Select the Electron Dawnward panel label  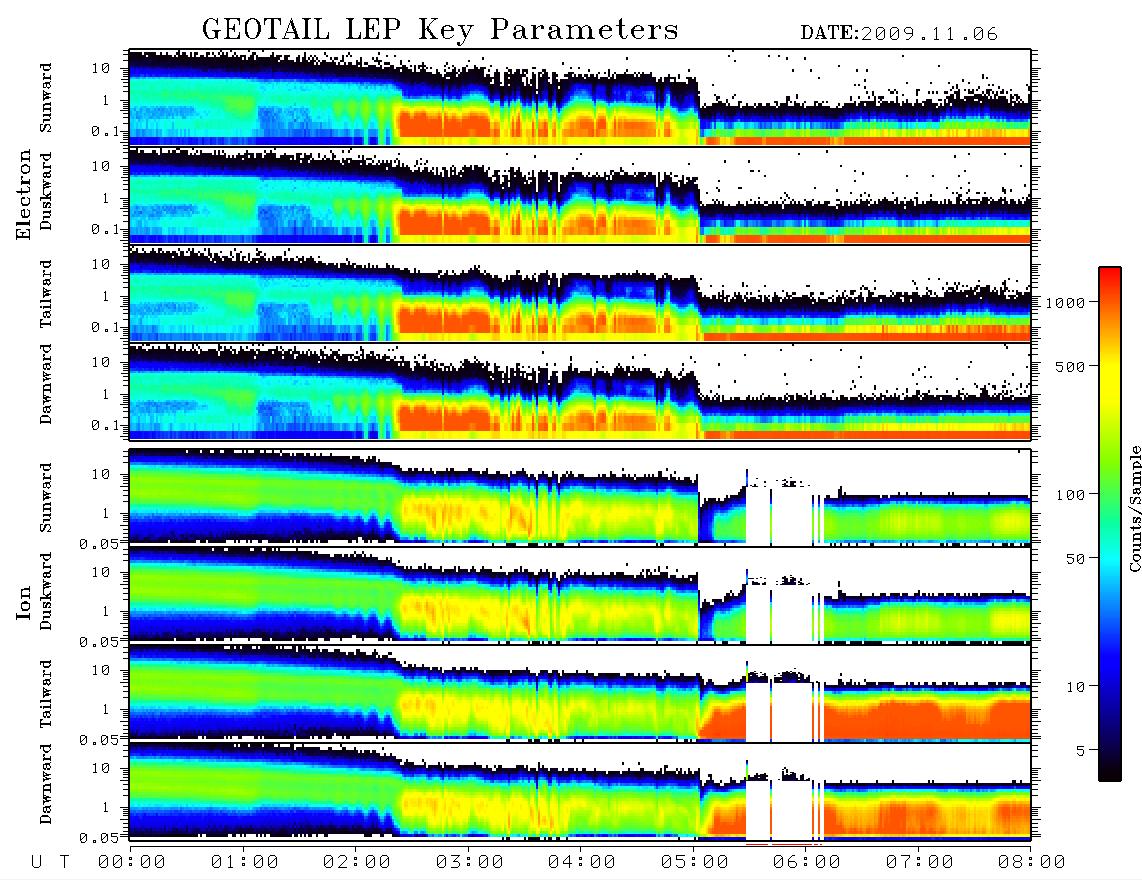pos(46,385)
